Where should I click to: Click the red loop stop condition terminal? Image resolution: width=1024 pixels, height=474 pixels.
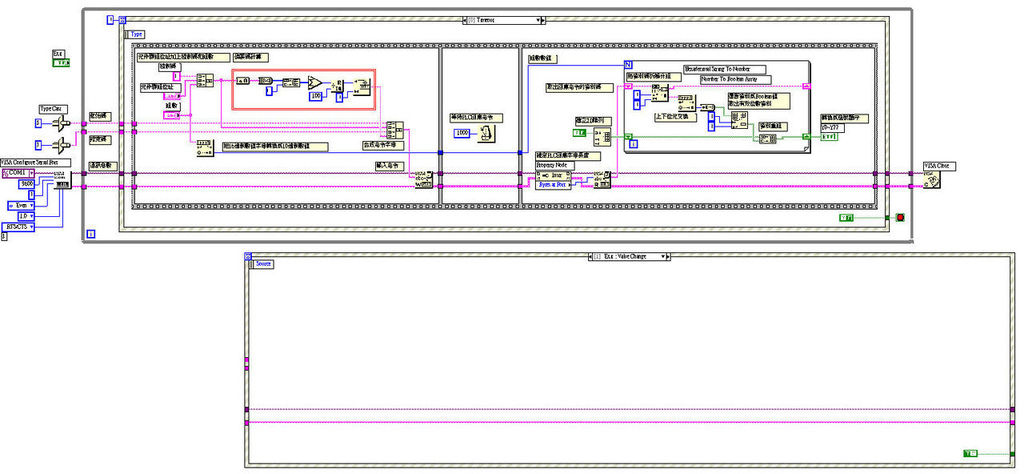click(900, 217)
